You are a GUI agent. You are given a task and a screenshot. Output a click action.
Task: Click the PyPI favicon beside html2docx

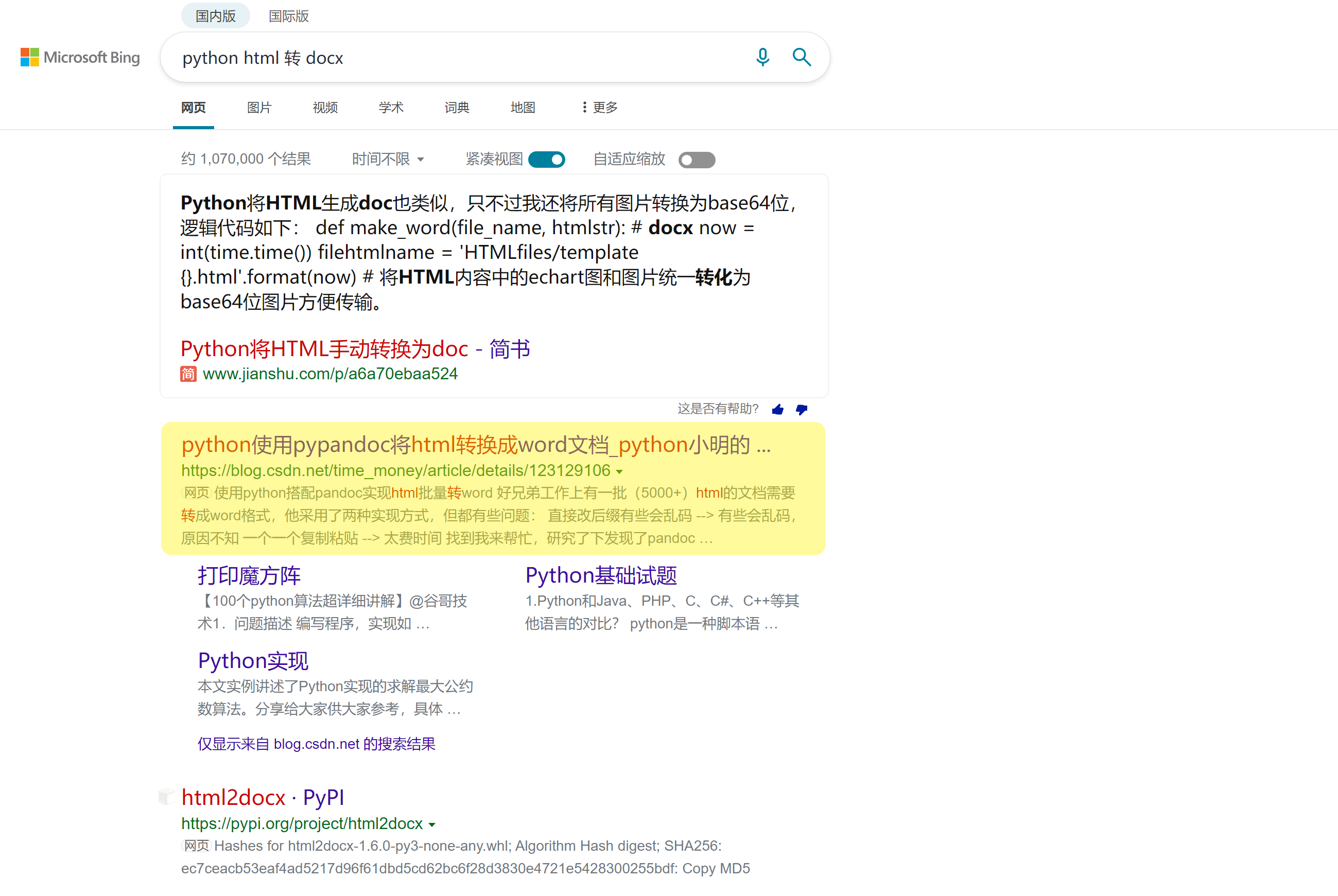click(x=166, y=796)
